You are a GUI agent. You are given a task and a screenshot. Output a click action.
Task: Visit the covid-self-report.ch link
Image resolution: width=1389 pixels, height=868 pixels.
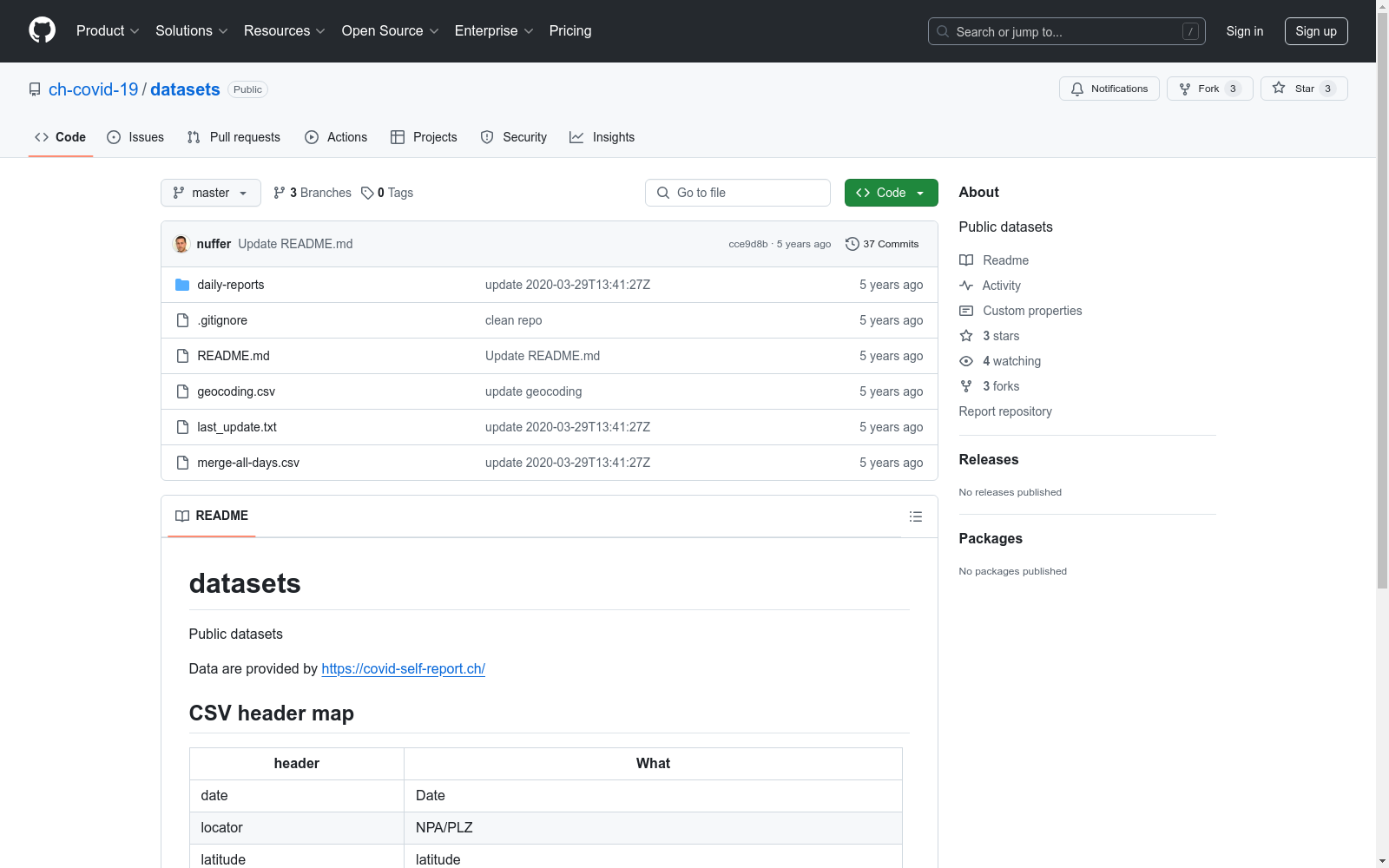tap(404, 668)
